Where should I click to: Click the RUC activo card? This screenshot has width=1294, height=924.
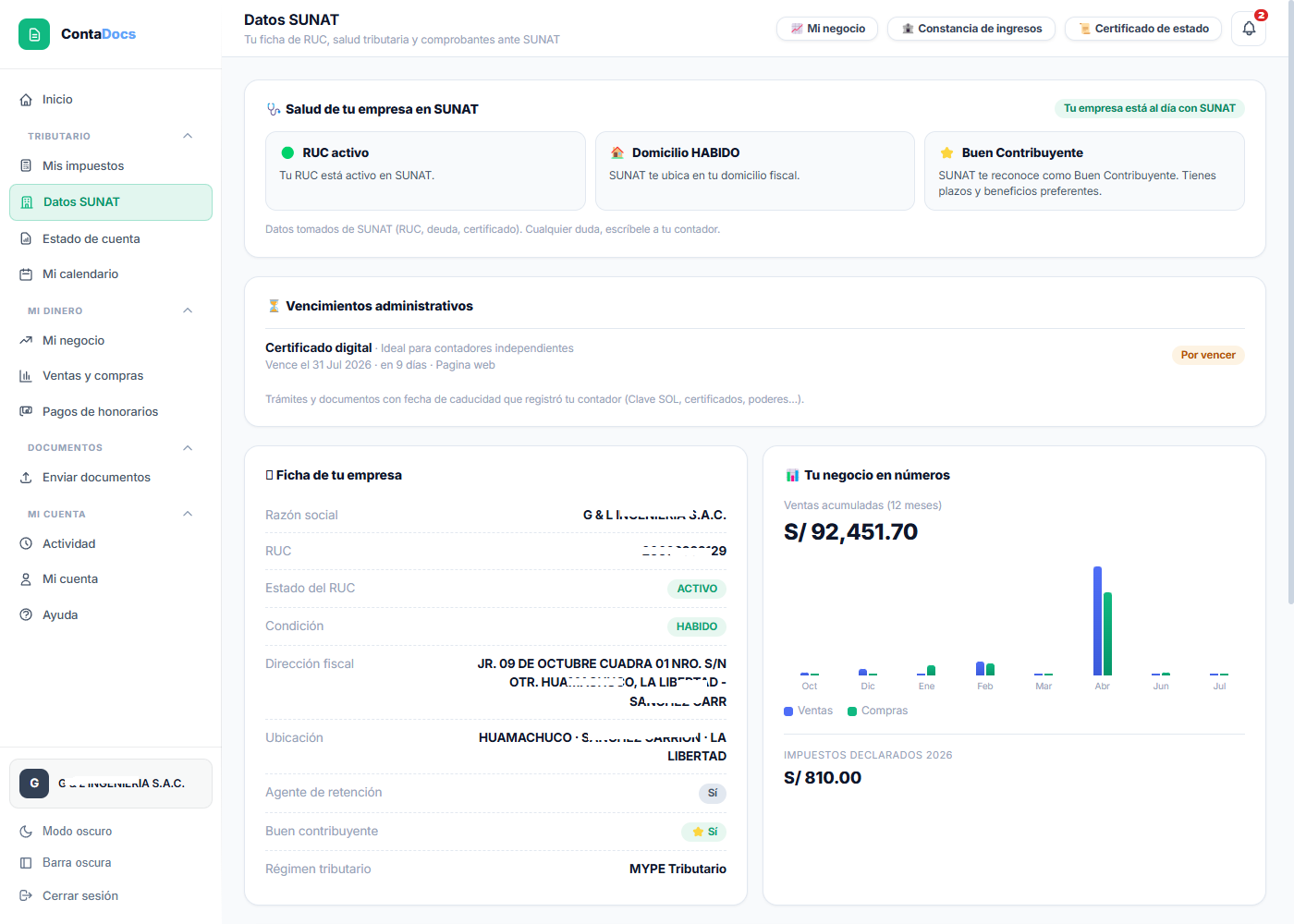425,171
